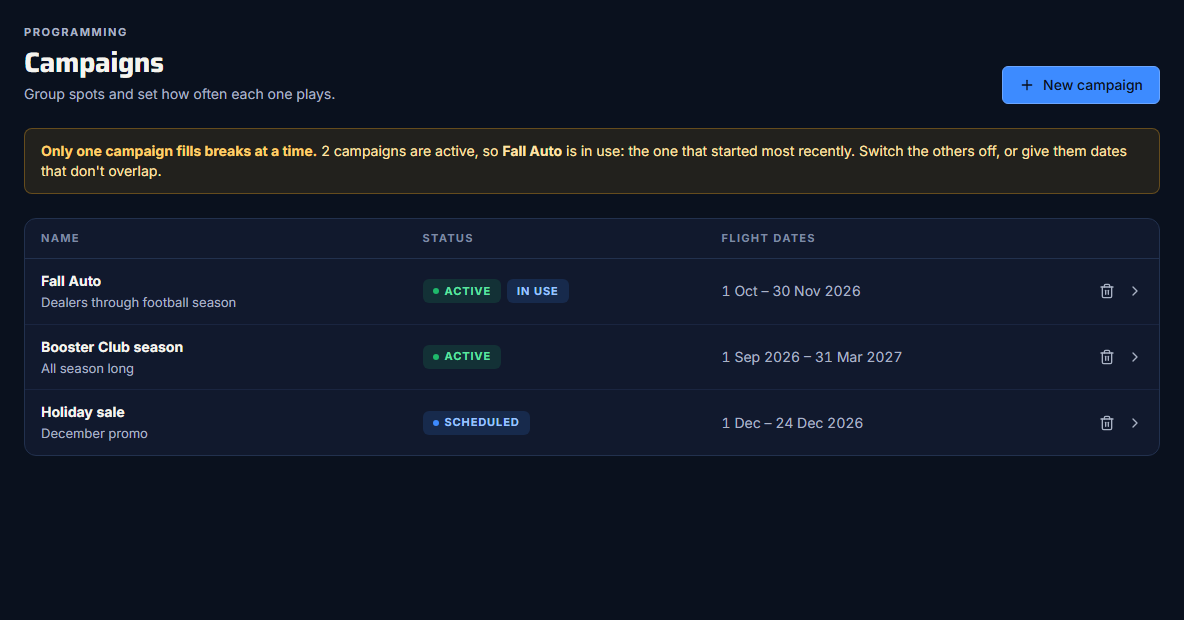Click the Flight Dates column header
The height and width of the screenshot is (620, 1184).
(x=768, y=238)
